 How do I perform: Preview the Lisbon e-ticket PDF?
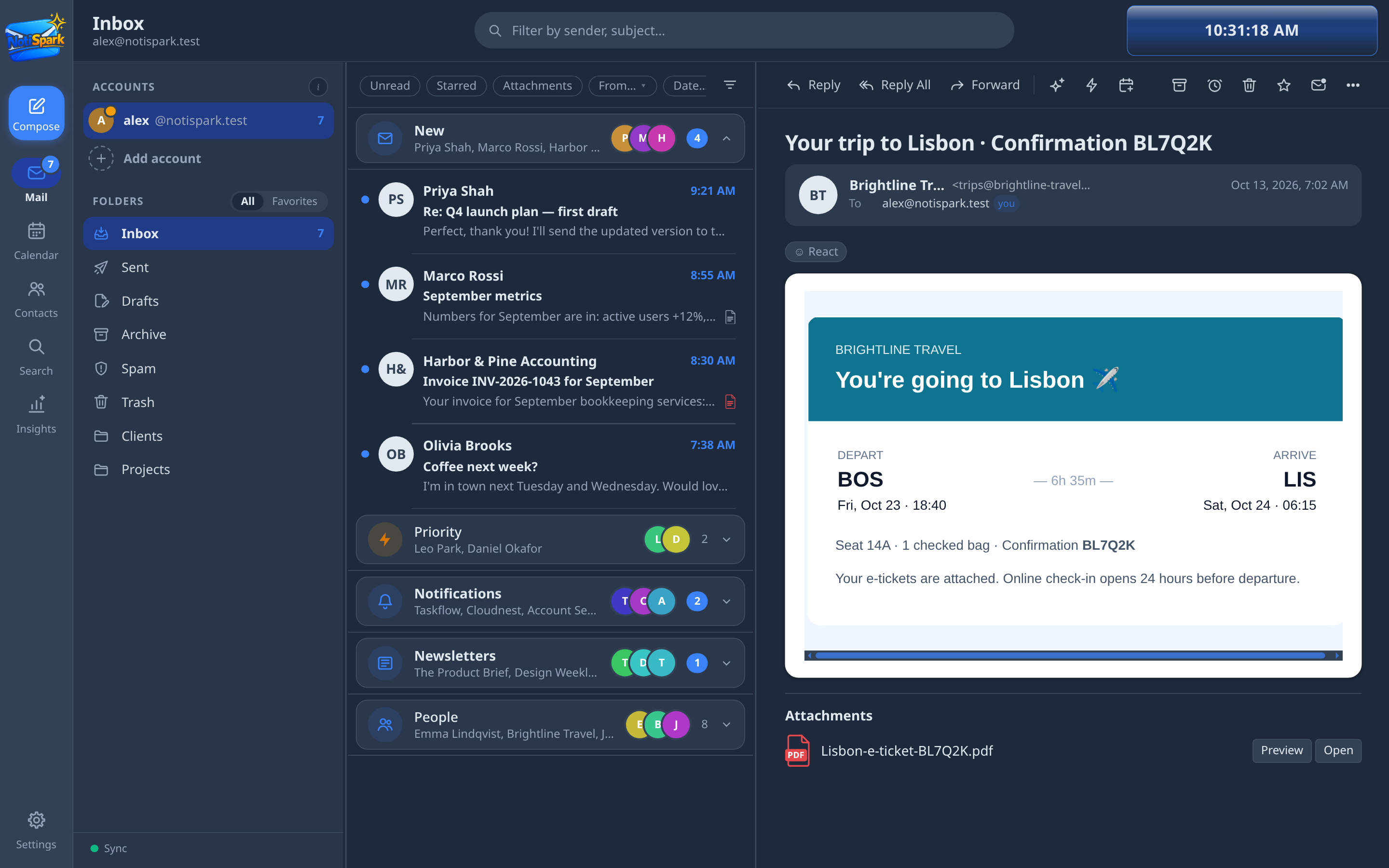1281,750
